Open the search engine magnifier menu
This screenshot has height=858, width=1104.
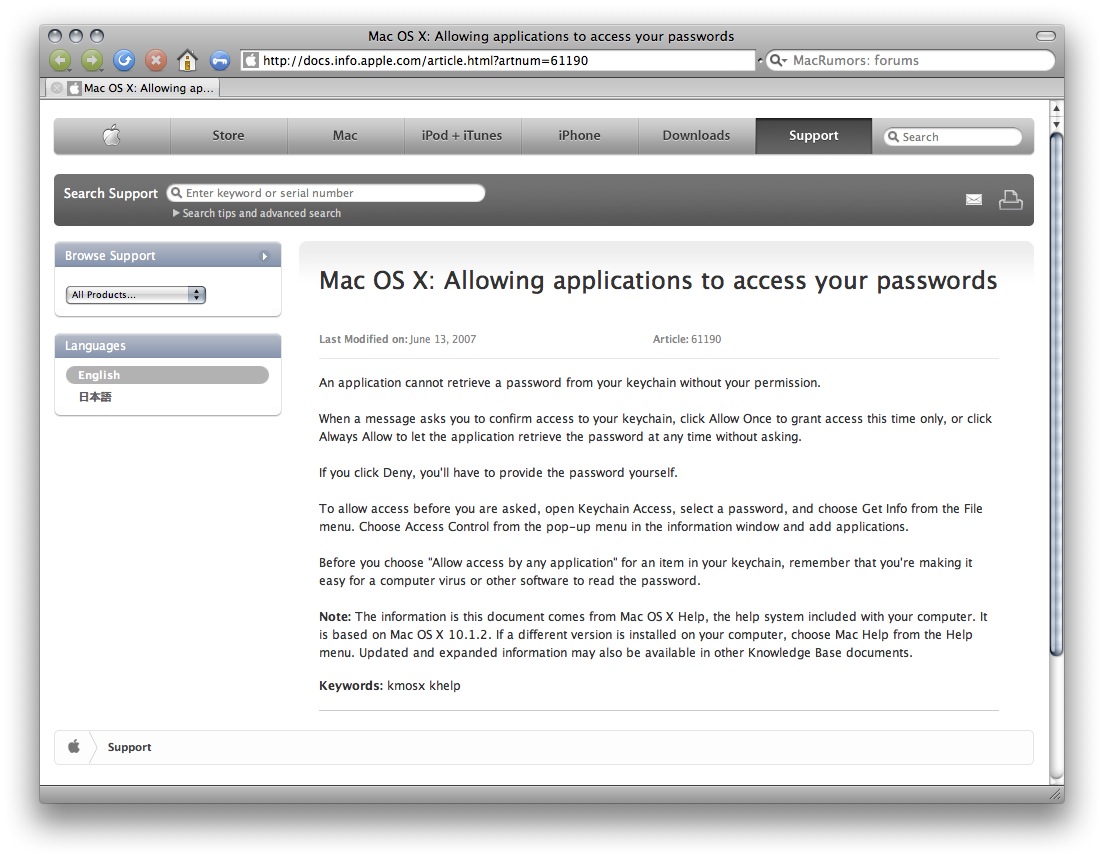click(x=777, y=61)
